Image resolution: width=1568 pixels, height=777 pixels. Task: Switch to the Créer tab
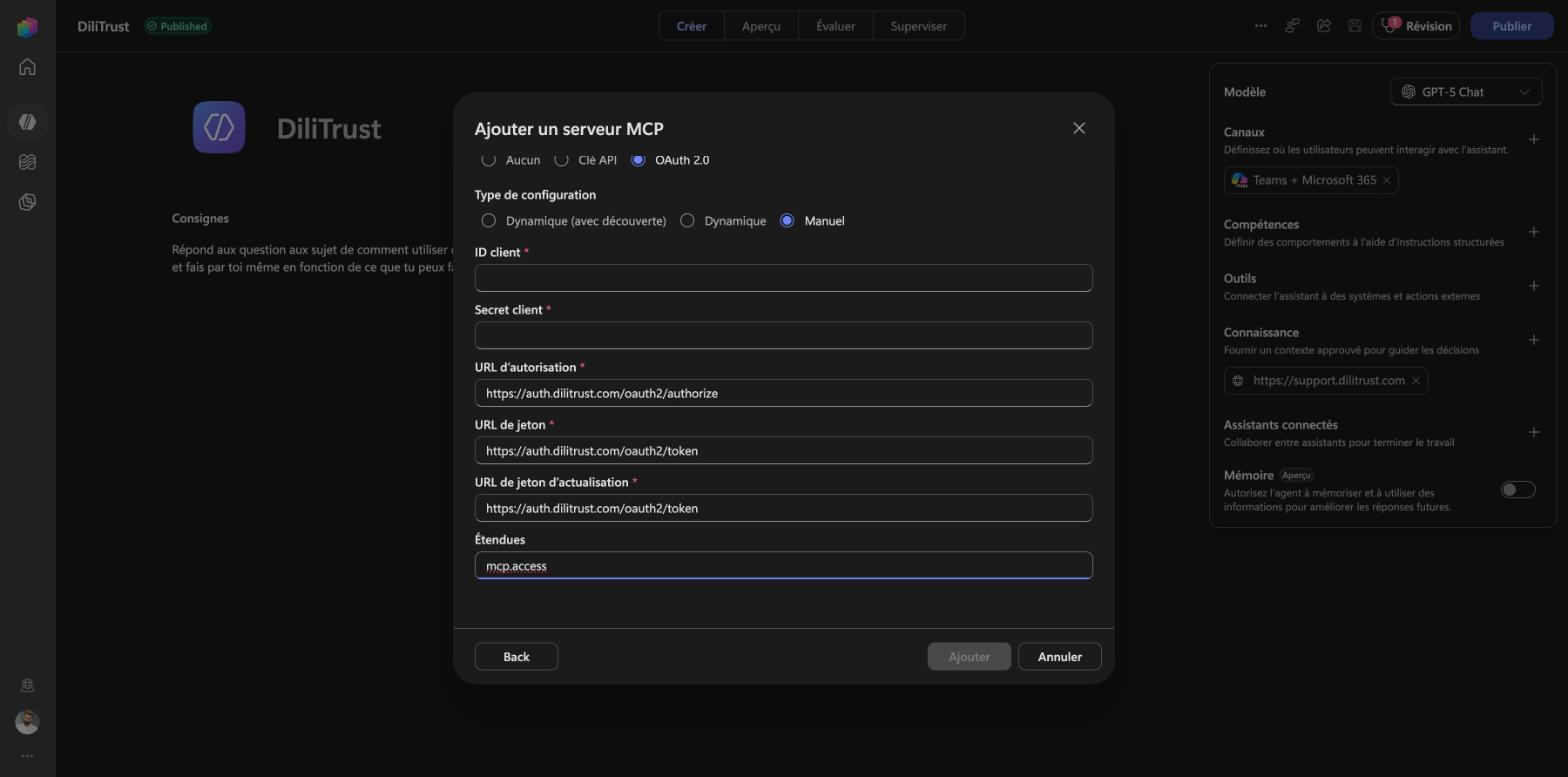pos(692,26)
